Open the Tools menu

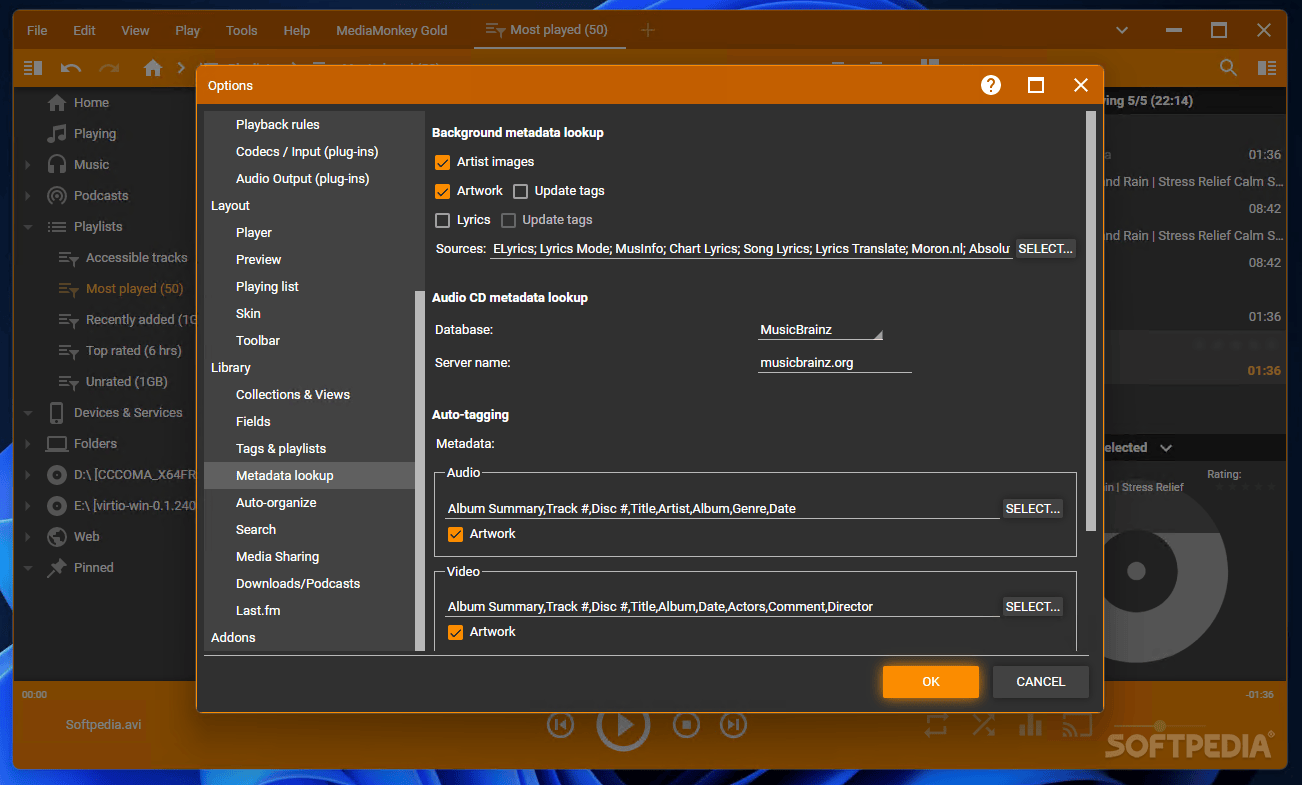(x=241, y=30)
